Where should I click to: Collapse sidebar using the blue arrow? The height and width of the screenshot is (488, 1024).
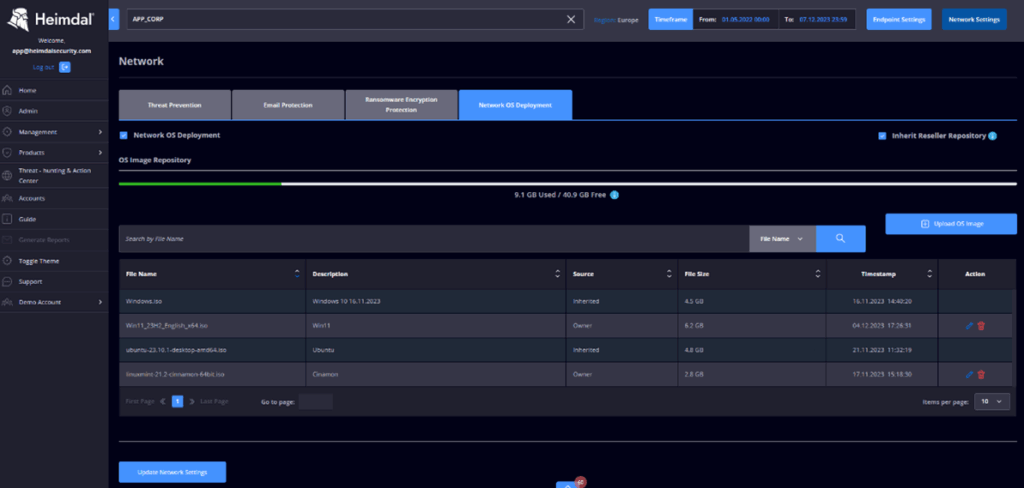(x=114, y=19)
